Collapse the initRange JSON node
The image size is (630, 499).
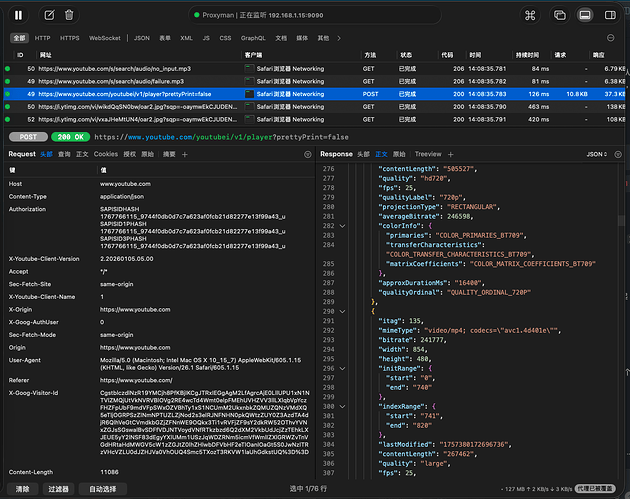(x=342, y=368)
